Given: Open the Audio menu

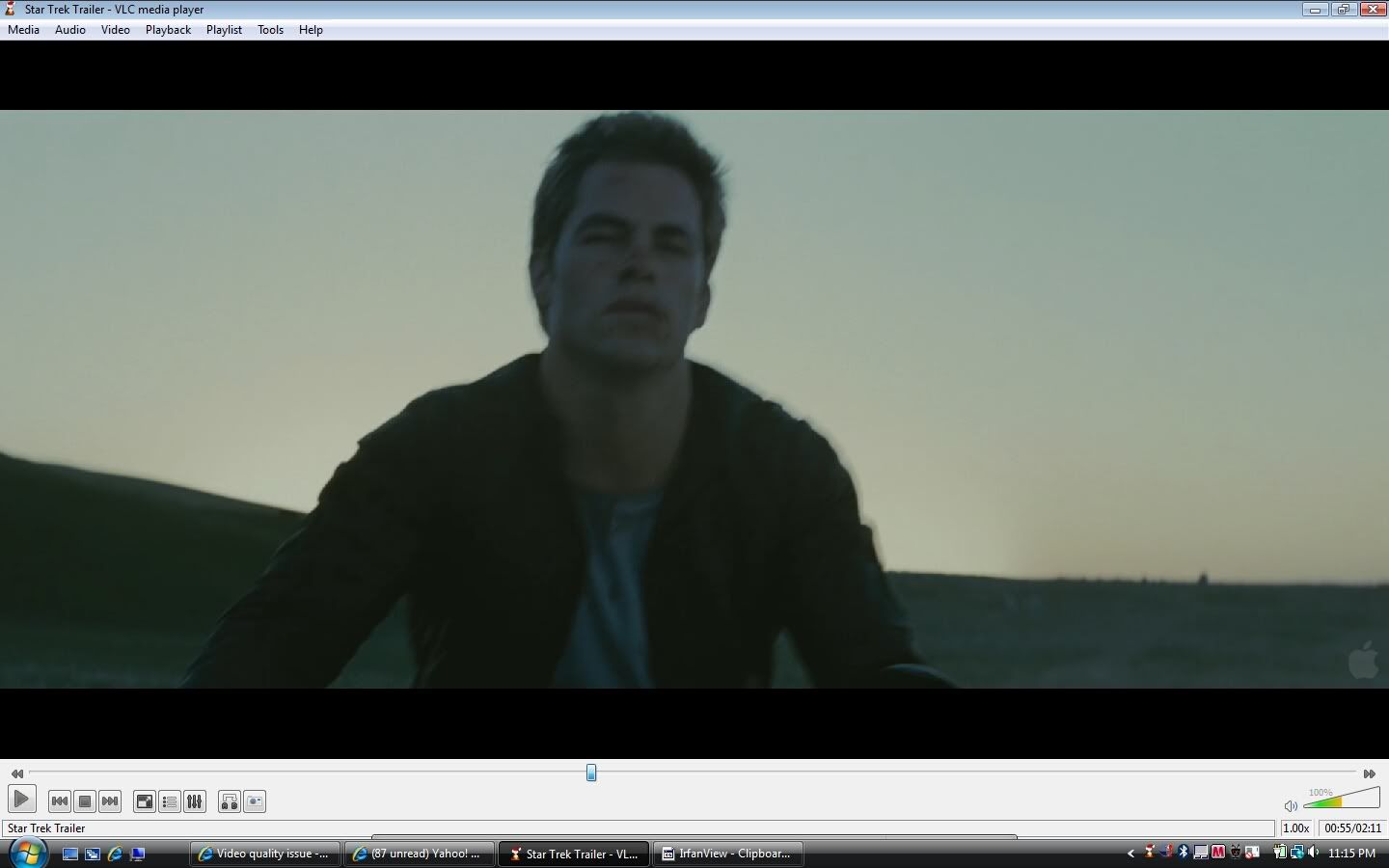Looking at the screenshot, I should coord(70,30).
